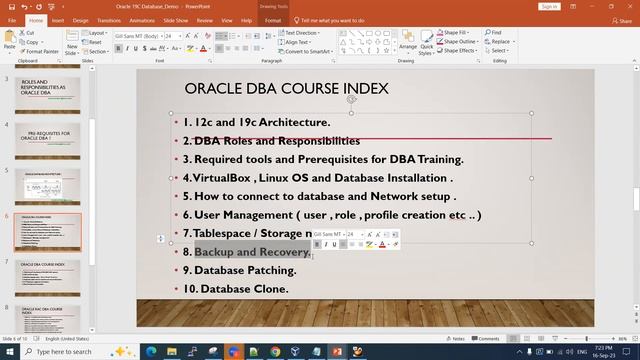Activate the Format Painter

[x=39, y=51]
